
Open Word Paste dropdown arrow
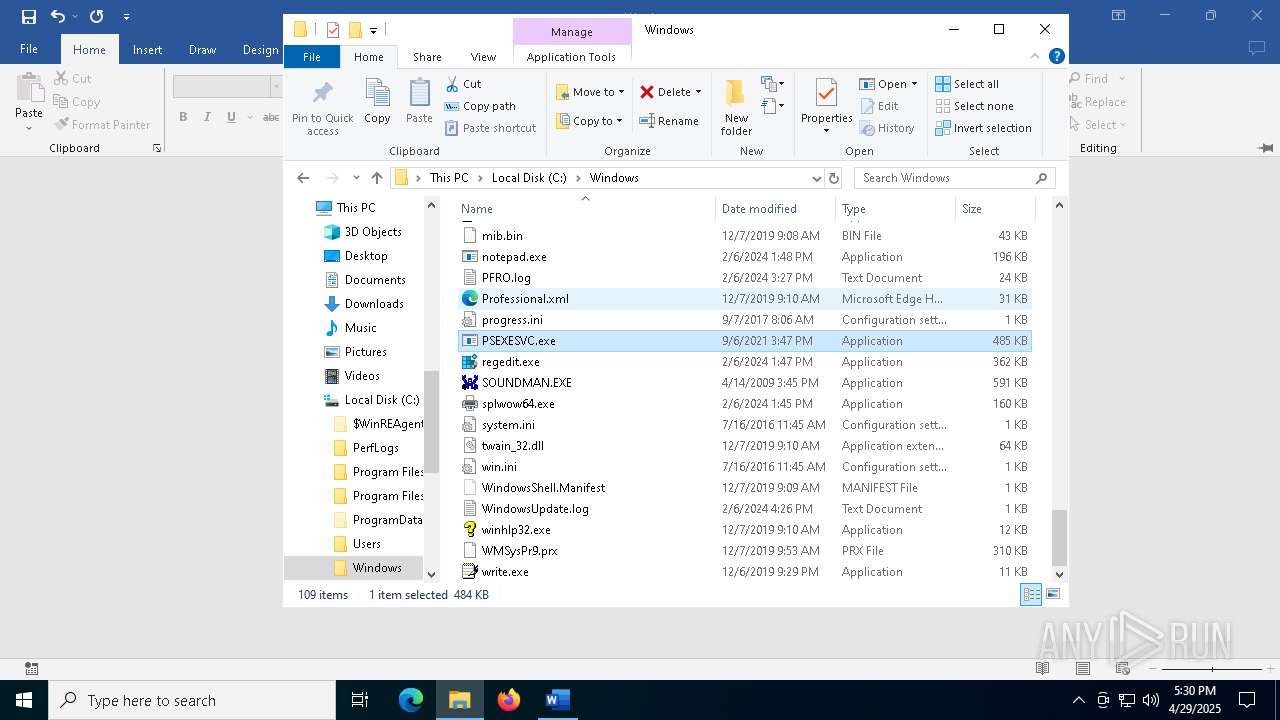coord(29,128)
